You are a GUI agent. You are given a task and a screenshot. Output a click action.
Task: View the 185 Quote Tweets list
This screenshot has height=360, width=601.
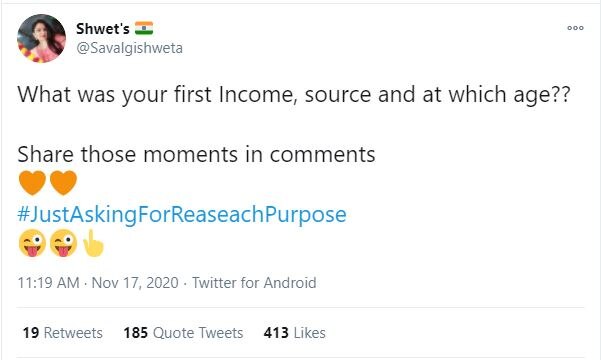(183, 333)
